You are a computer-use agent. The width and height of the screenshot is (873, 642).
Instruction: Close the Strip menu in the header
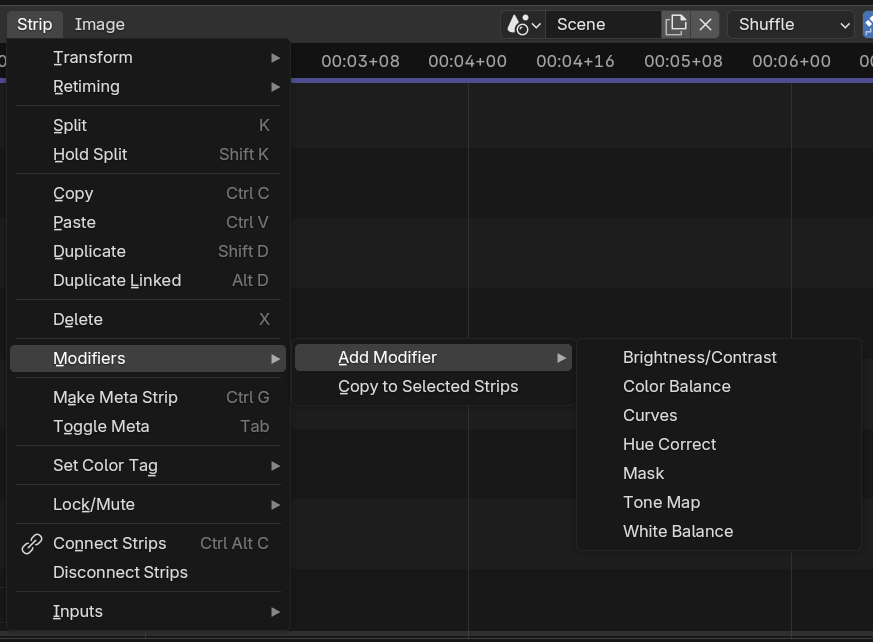(35, 24)
